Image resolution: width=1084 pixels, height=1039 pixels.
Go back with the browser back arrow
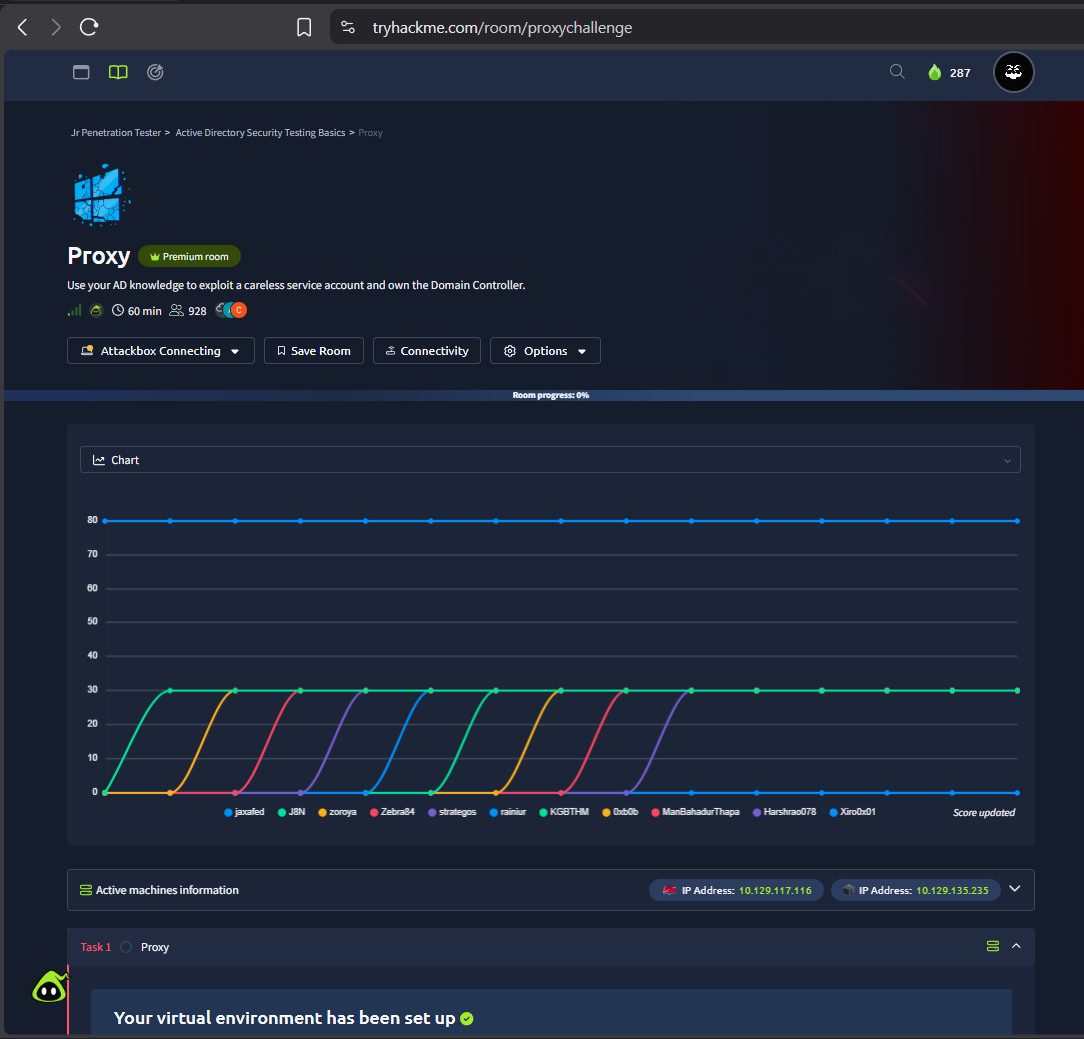[x=22, y=27]
